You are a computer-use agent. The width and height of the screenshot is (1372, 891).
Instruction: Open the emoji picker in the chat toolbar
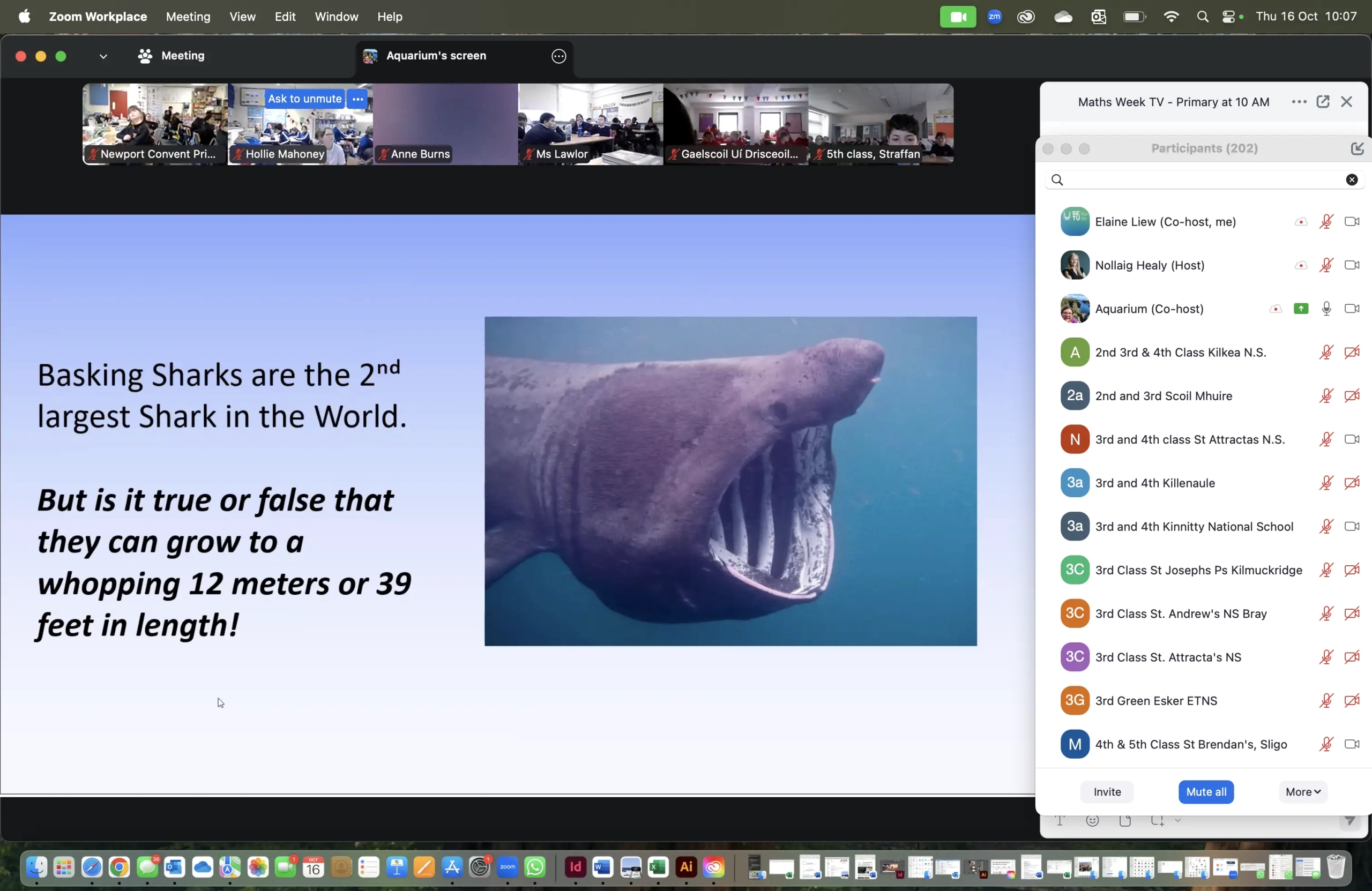coord(1093,821)
